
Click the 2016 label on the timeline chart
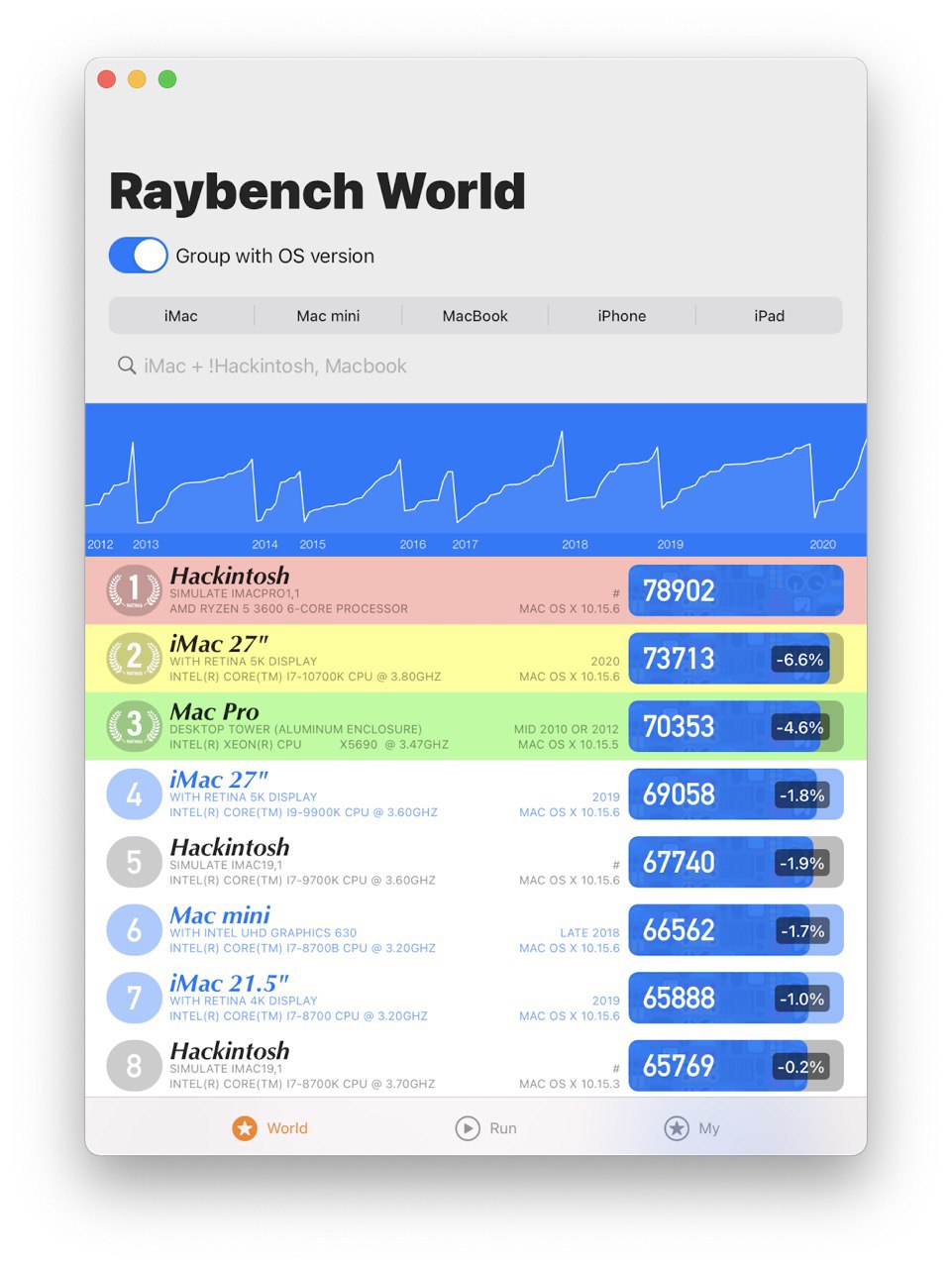click(x=413, y=545)
